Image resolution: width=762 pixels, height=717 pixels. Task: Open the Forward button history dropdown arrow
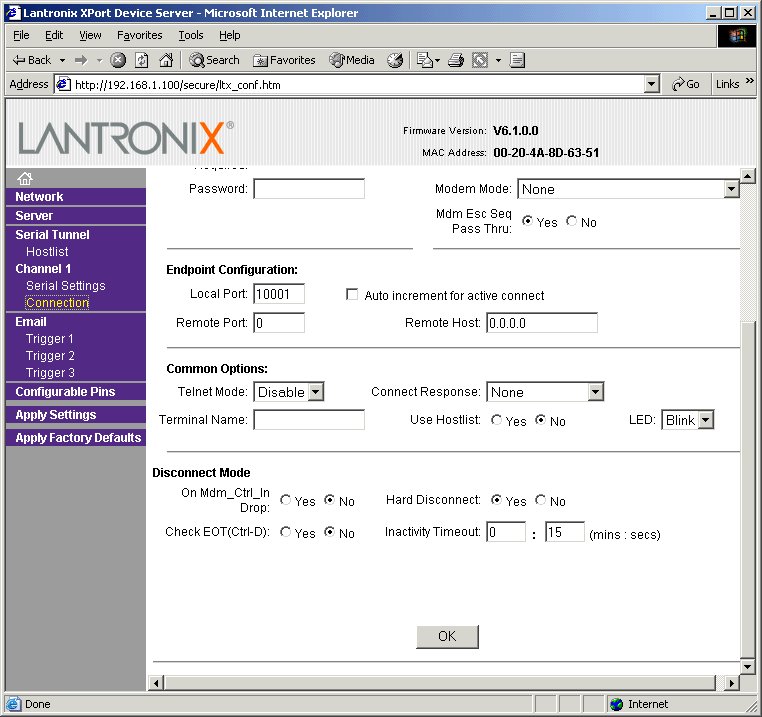pos(100,61)
